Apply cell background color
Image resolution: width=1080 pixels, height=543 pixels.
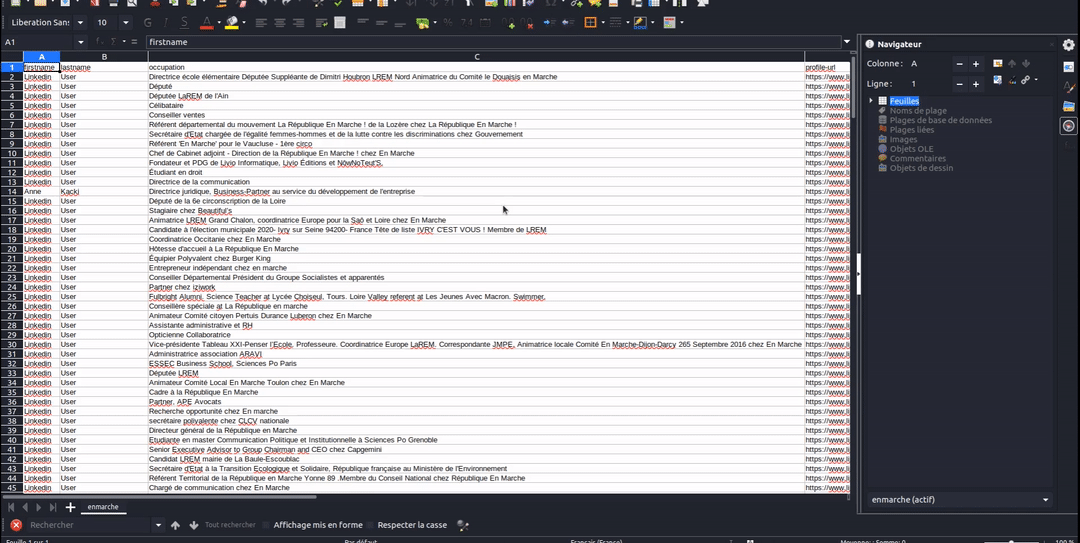[x=641, y=23]
